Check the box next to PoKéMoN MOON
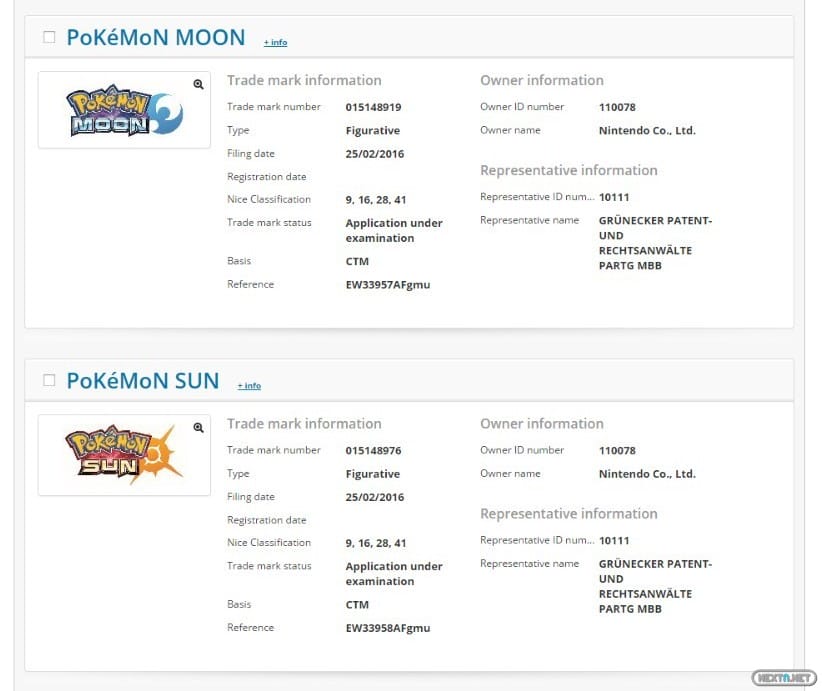The width and height of the screenshot is (822, 691). pyautogui.click(x=48, y=36)
